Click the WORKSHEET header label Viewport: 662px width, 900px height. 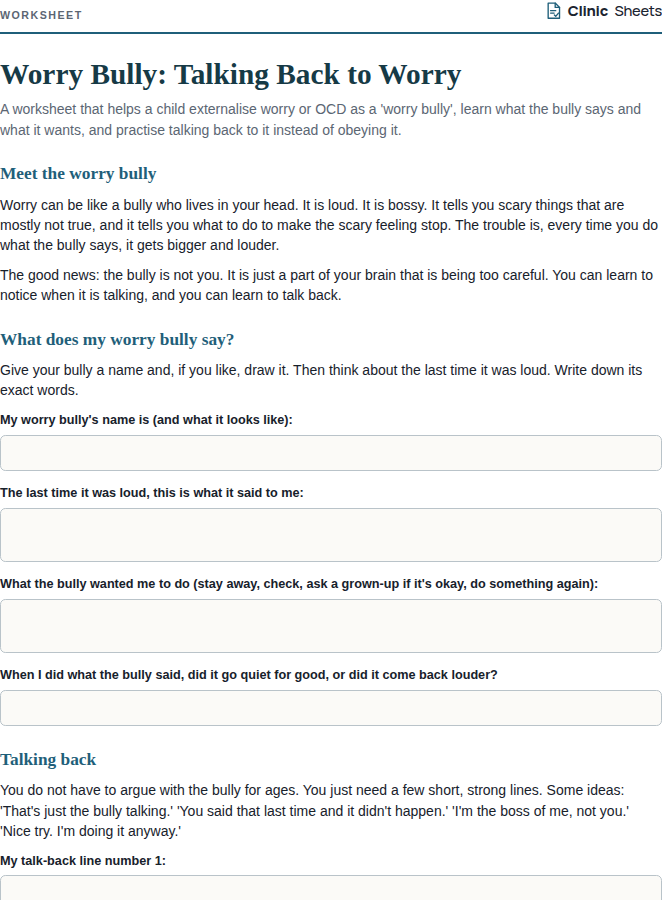point(41,15)
